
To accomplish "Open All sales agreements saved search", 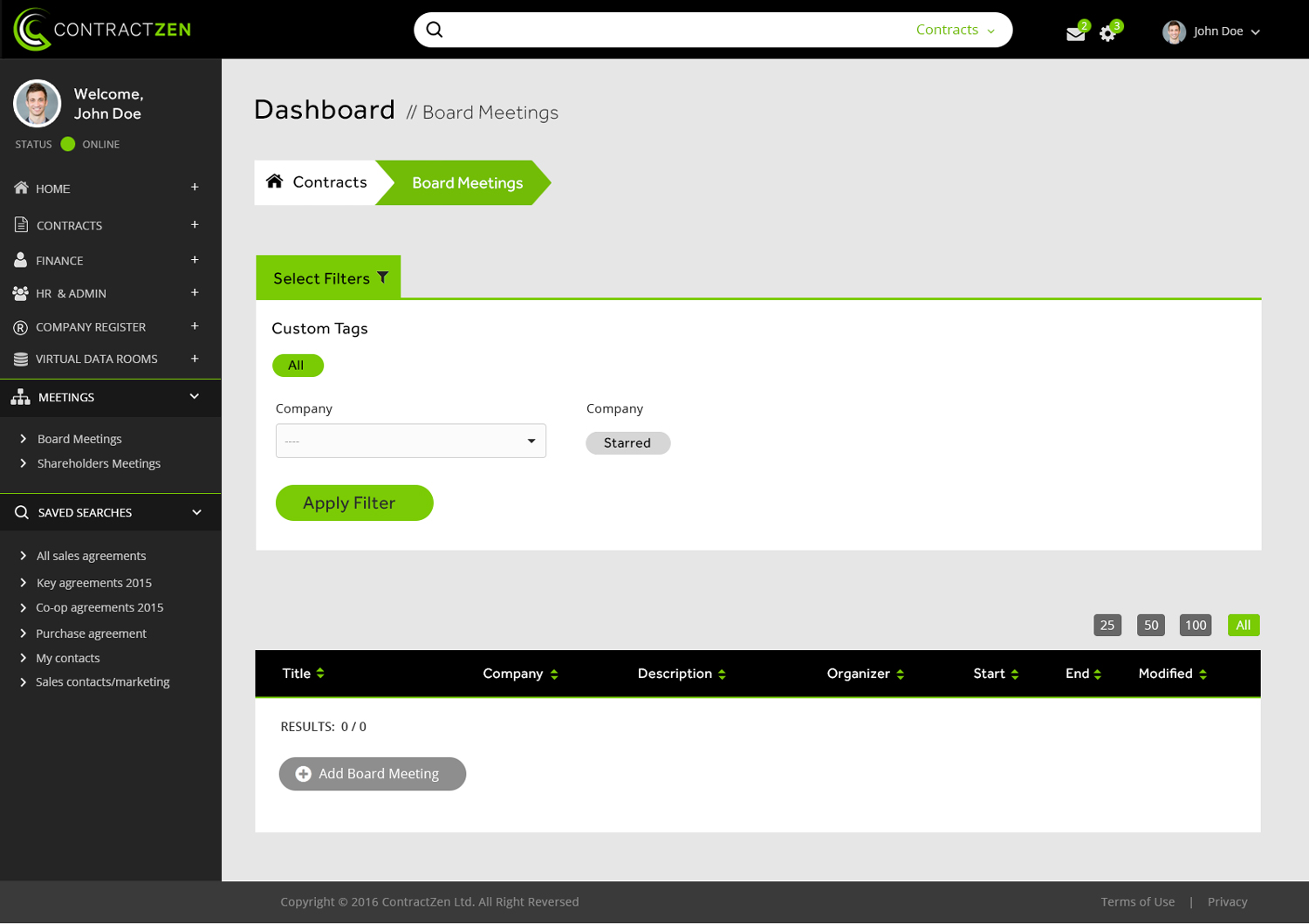I will coord(91,556).
